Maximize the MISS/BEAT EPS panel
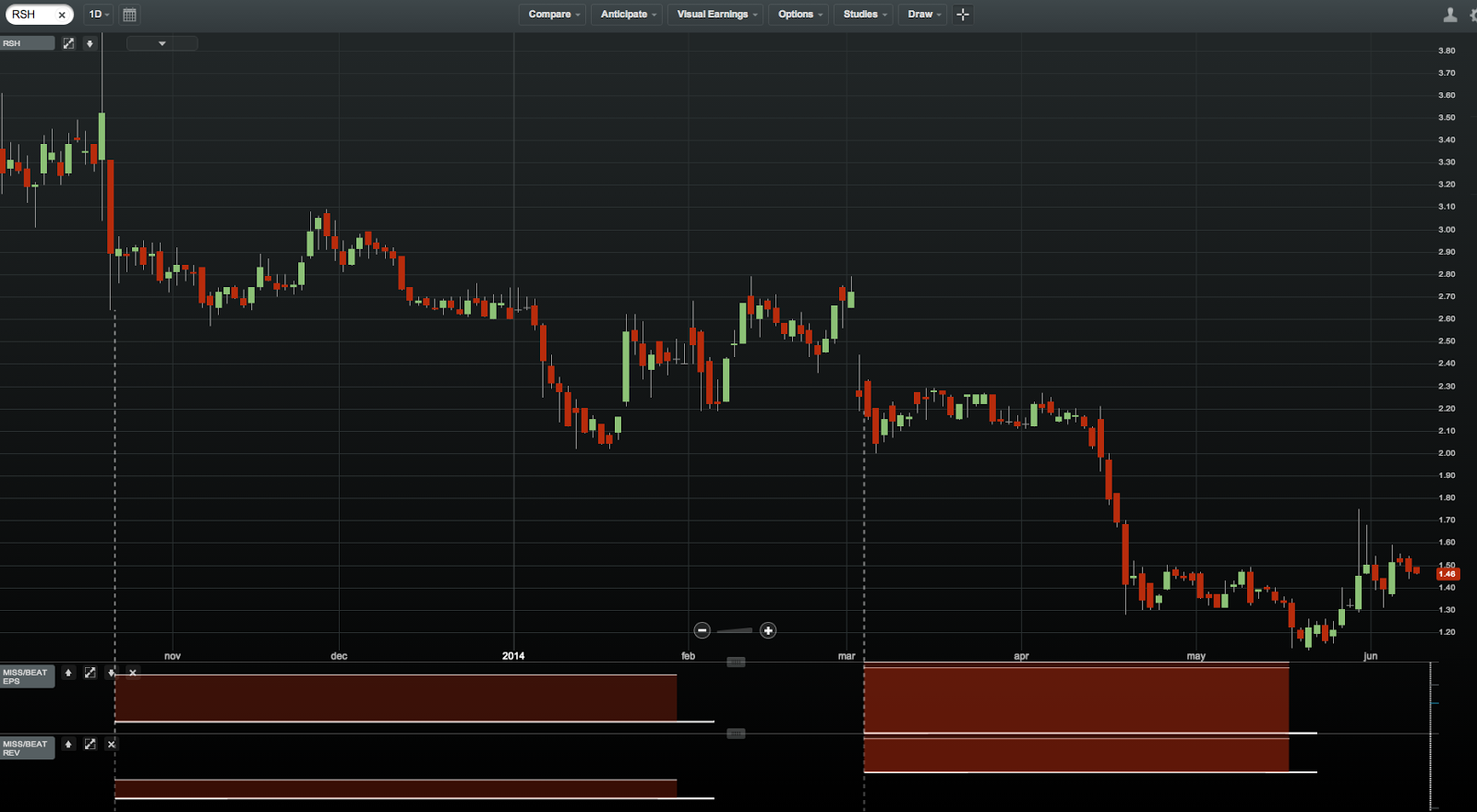This screenshot has width=1477, height=812. tap(90, 673)
